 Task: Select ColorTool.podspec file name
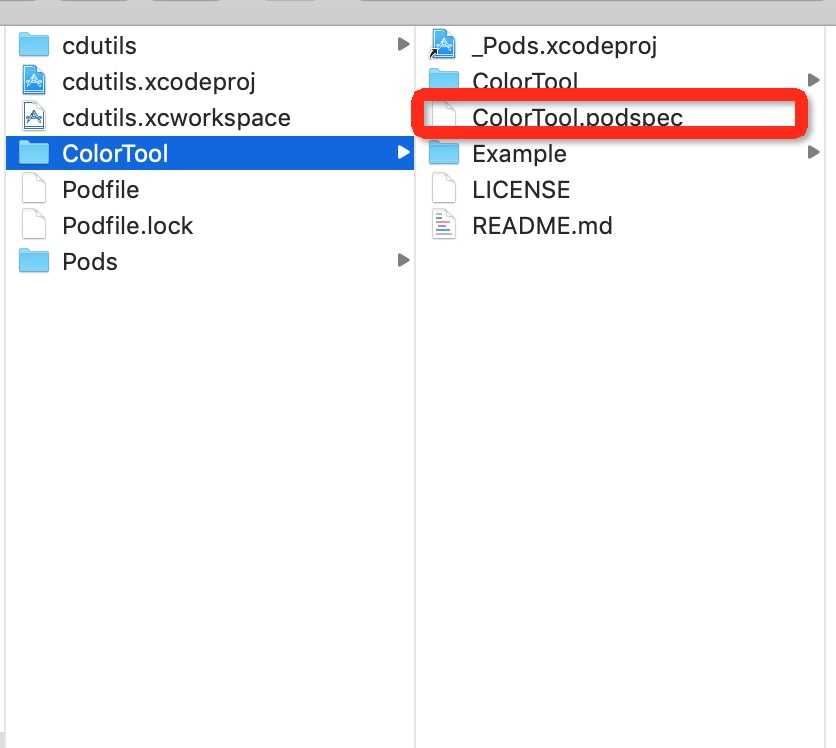(x=577, y=118)
